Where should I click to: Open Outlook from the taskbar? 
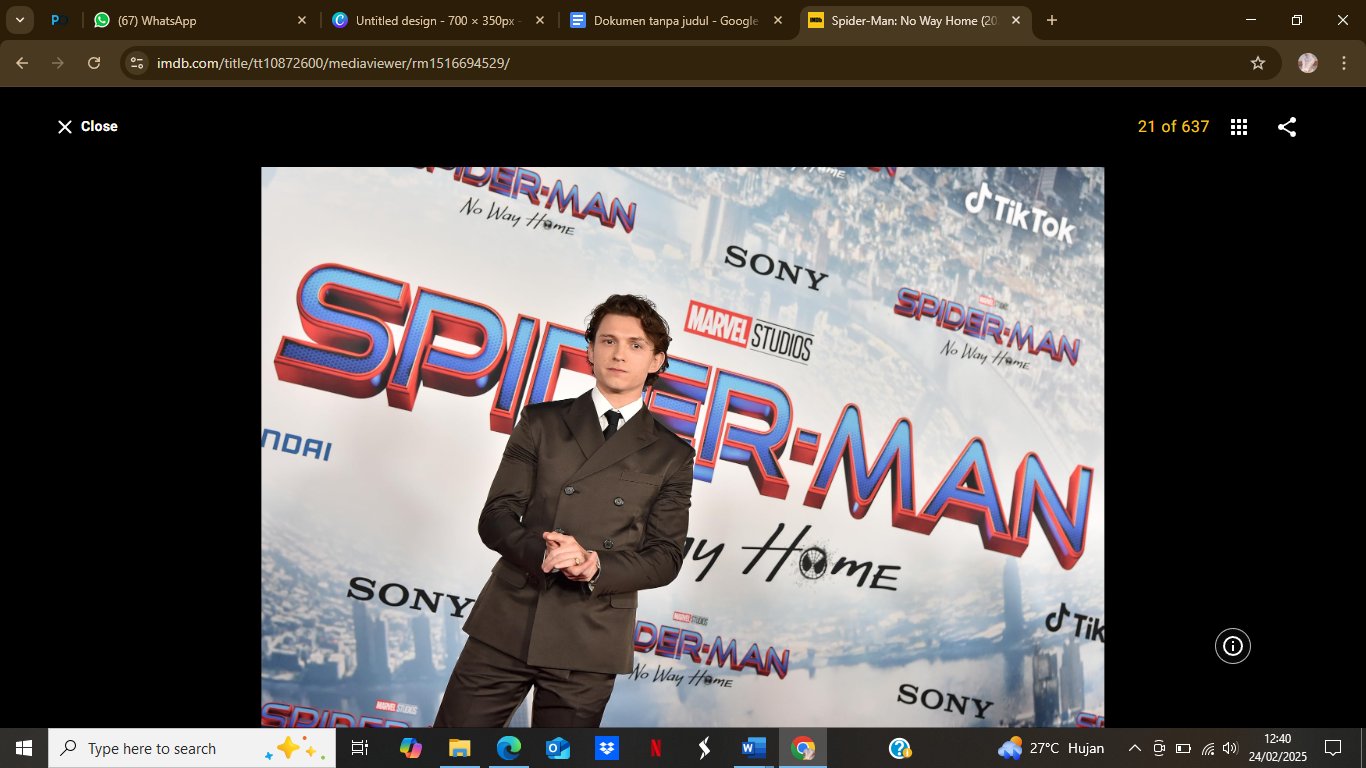[x=557, y=748]
